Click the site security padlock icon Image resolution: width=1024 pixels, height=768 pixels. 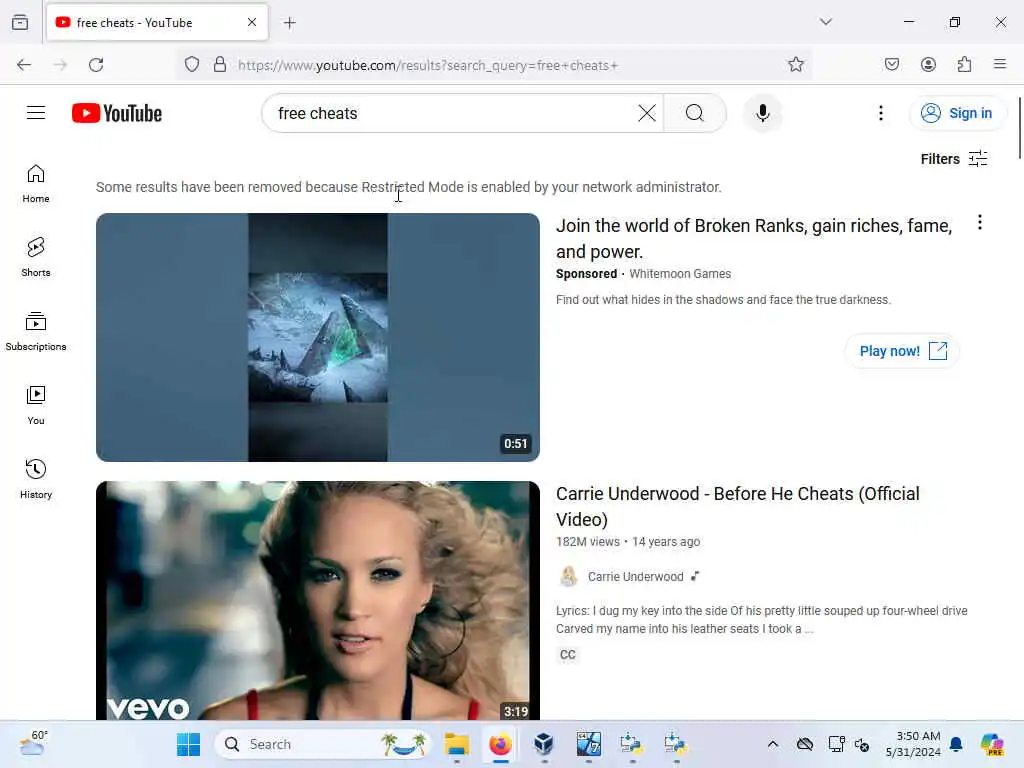(220, 65)
